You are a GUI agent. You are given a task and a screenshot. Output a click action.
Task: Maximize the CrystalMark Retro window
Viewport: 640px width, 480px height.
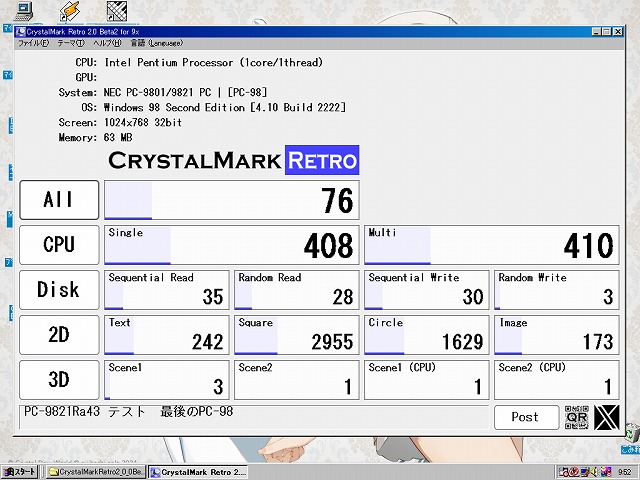pos(607,32)
